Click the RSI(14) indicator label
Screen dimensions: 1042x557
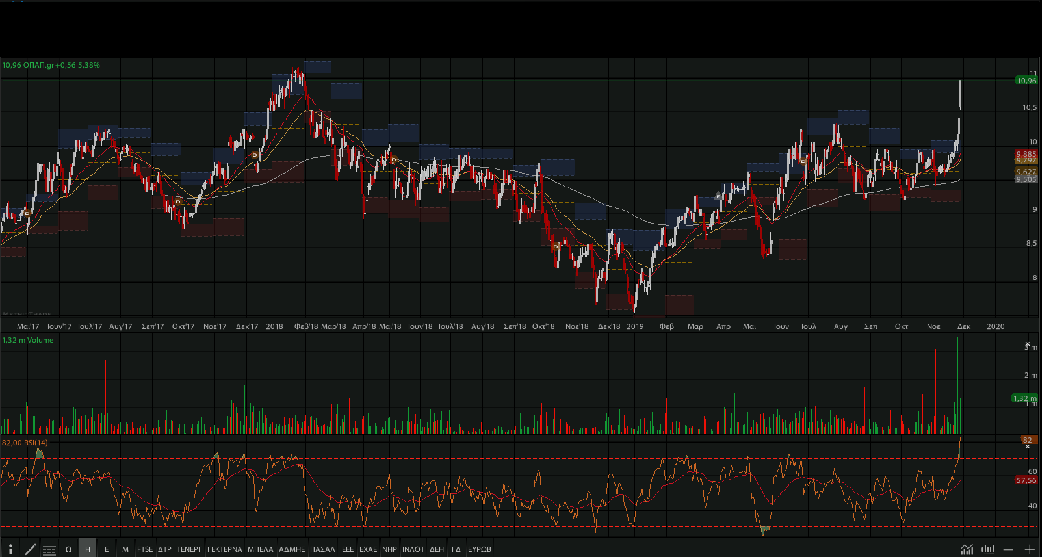[x=20, y=441]
